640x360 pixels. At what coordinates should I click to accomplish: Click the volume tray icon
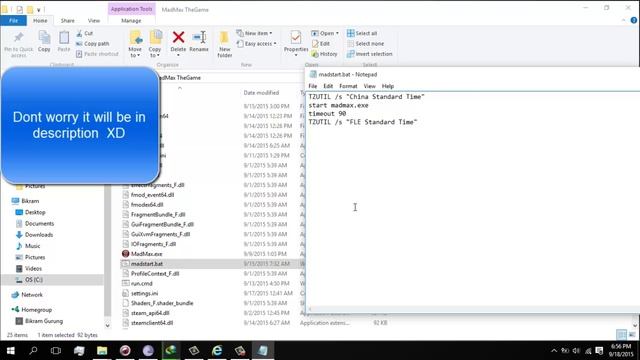(576, 351)
